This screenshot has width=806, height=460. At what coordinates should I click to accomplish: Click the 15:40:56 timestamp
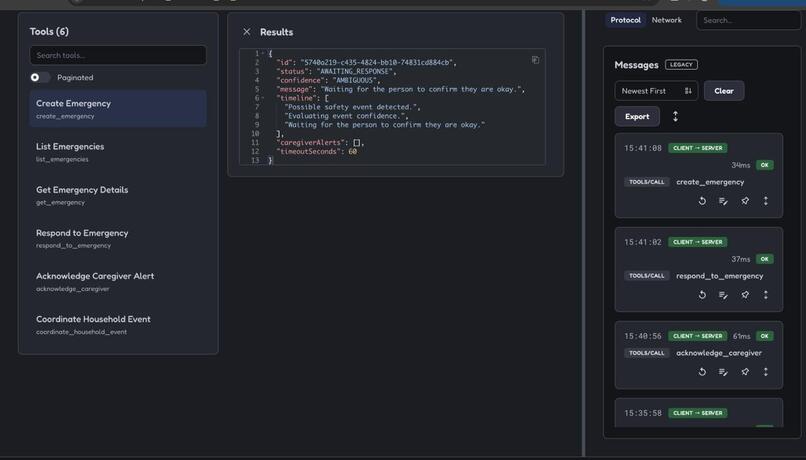point(643,336)
